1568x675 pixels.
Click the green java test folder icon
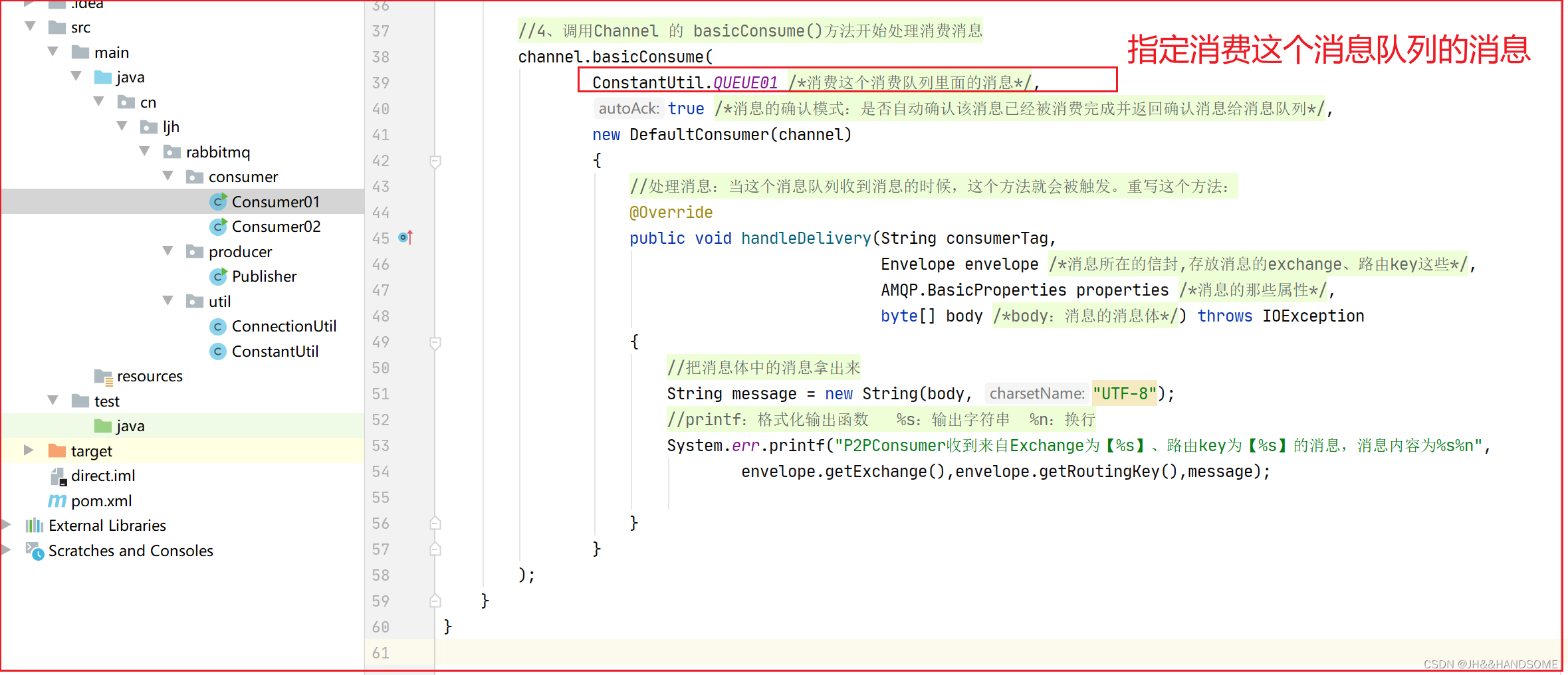[x=103, y=426]
